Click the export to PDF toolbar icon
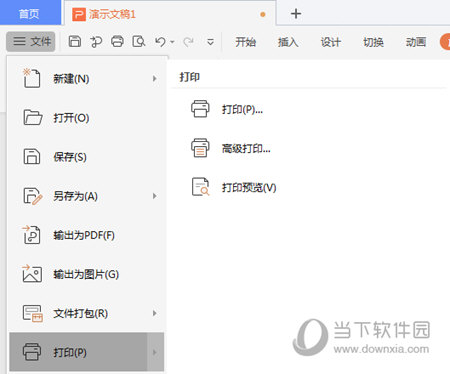Image resolution: width=450 pixels, height=374 pixels. [x=96, y=42]
